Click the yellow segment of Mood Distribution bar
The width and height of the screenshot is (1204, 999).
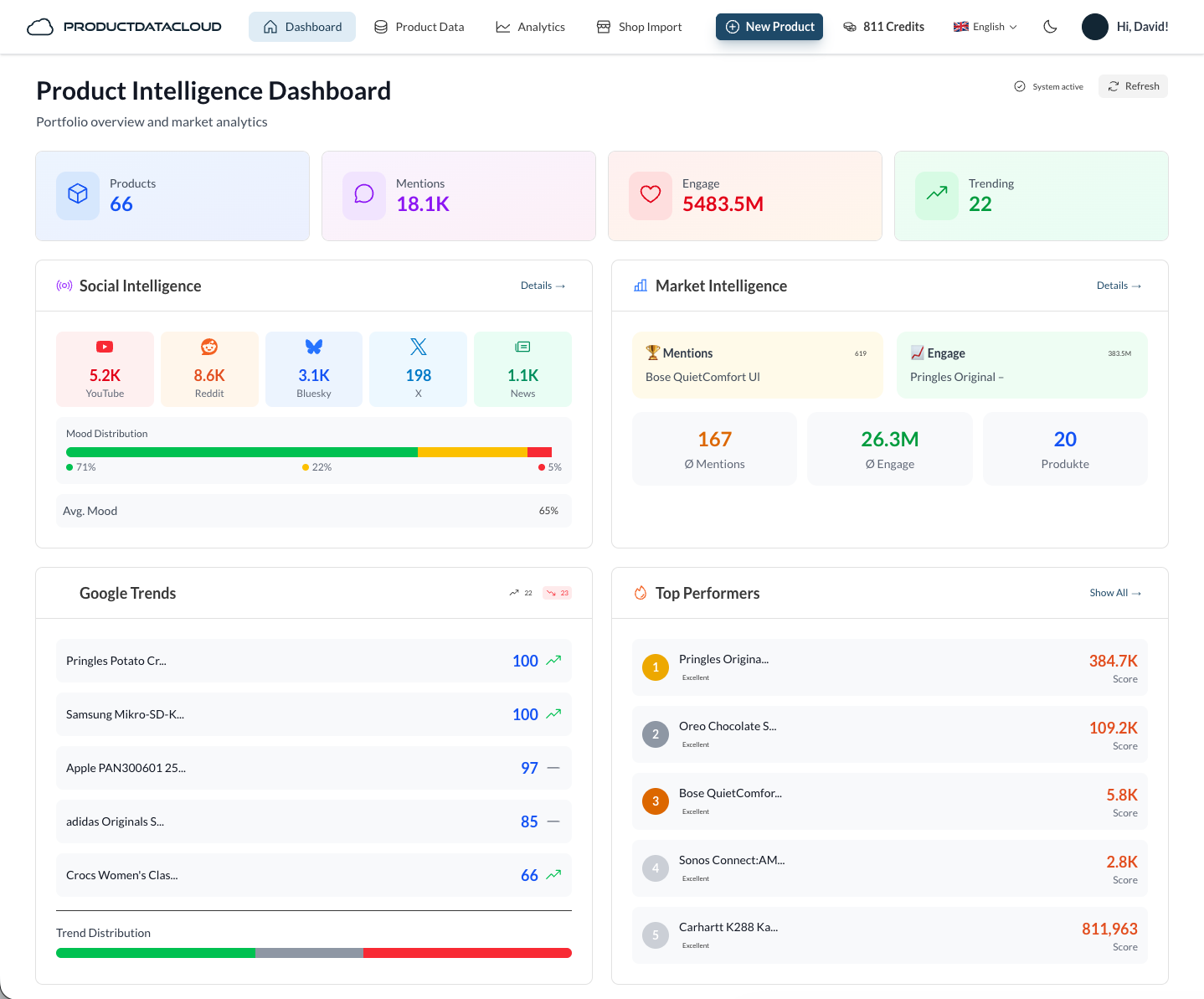click(472, 452)
